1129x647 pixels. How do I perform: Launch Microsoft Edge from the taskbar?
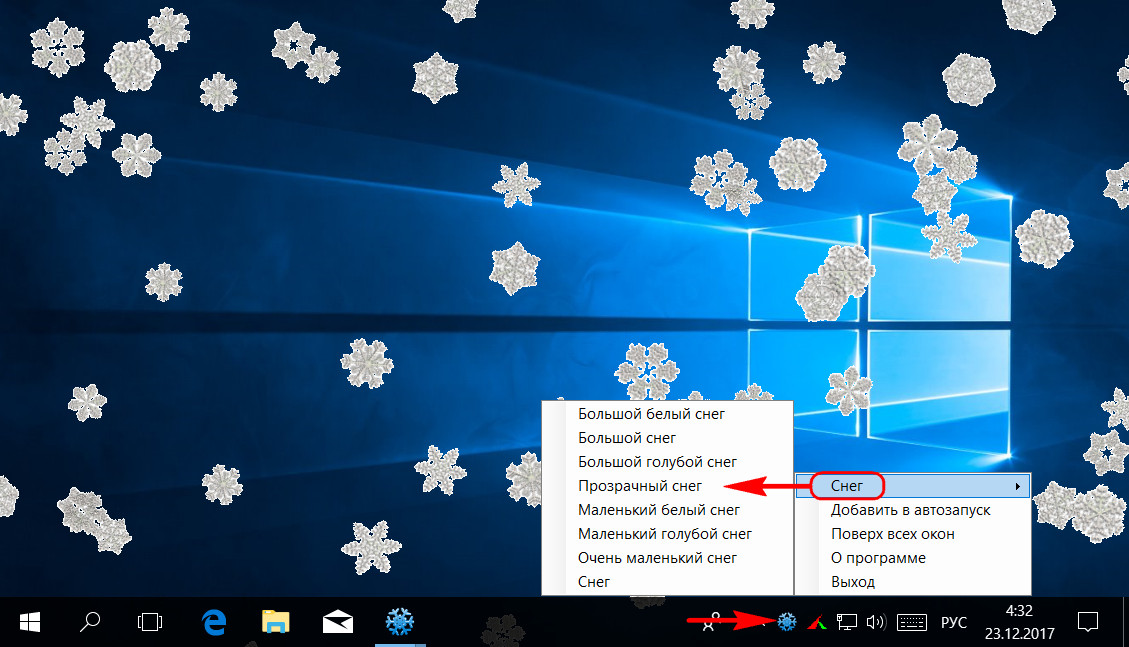[x=214, y=622]
